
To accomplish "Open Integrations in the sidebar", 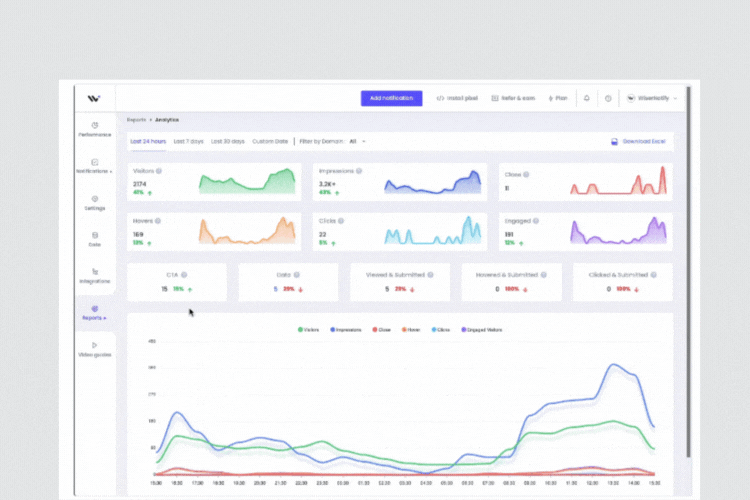I will click(x=95, y=276).
